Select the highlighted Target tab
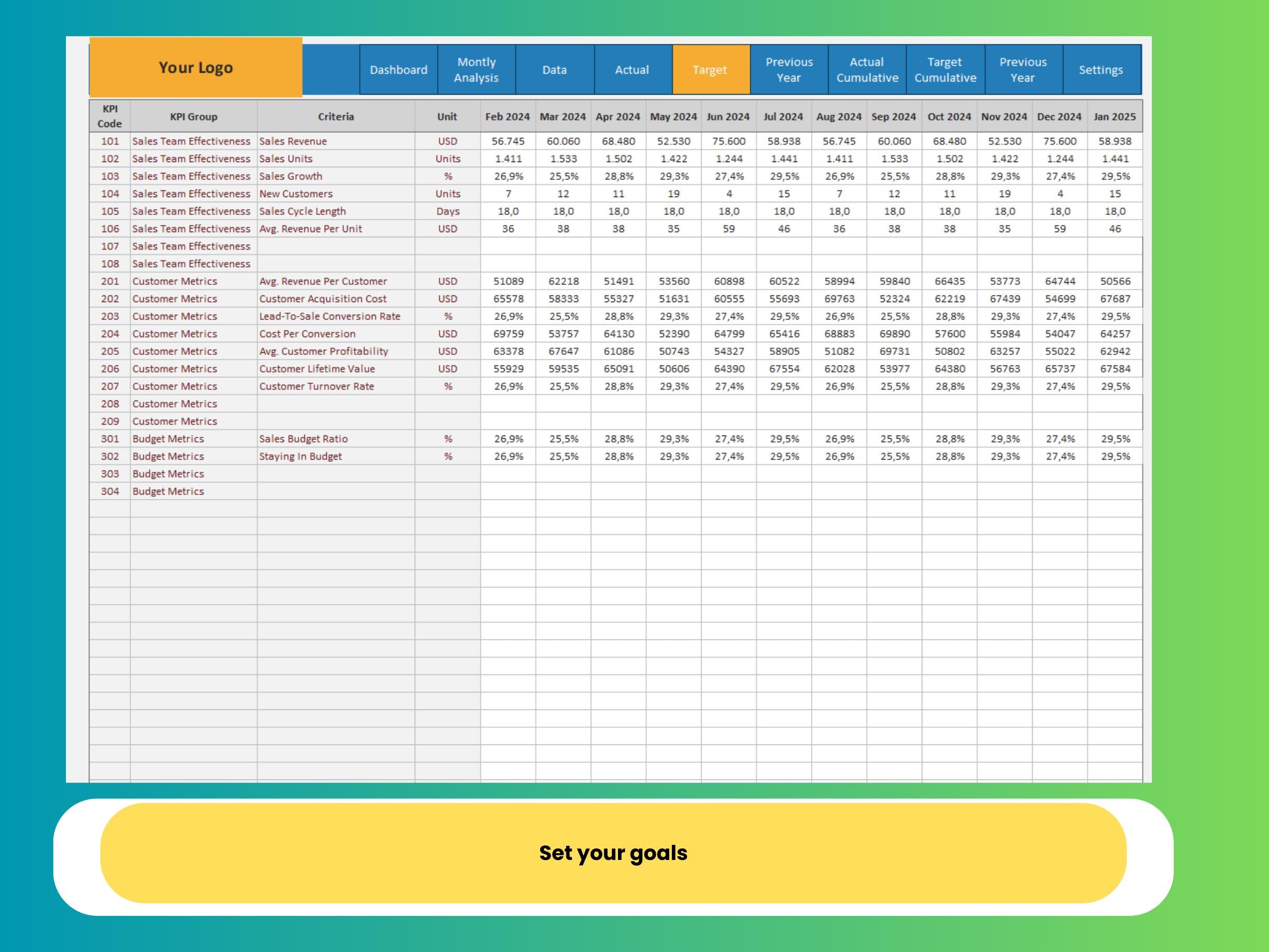 [x=710, y=69]
